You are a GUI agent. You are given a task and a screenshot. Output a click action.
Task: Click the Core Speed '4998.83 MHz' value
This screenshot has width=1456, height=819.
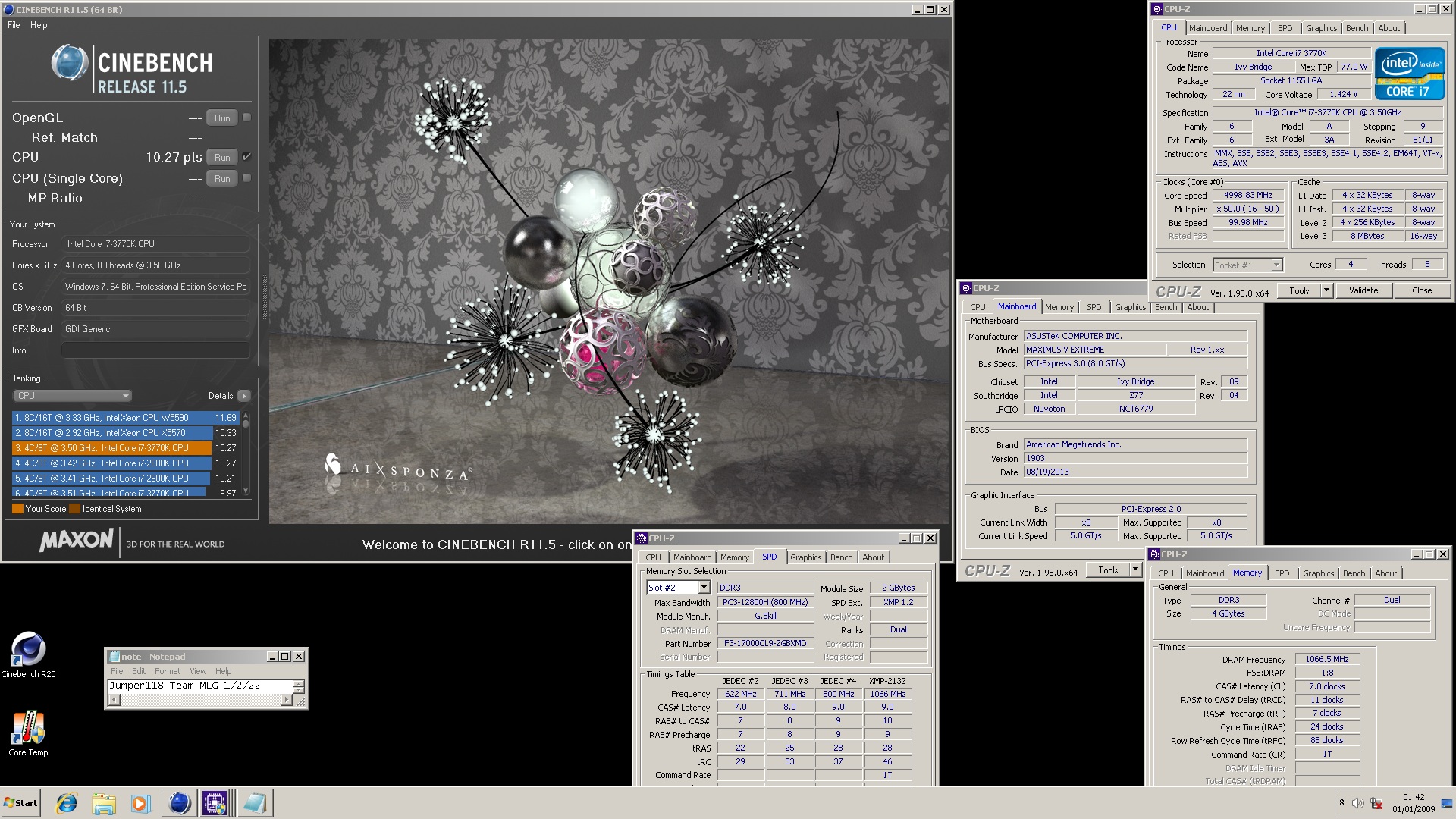(1247, 195)
